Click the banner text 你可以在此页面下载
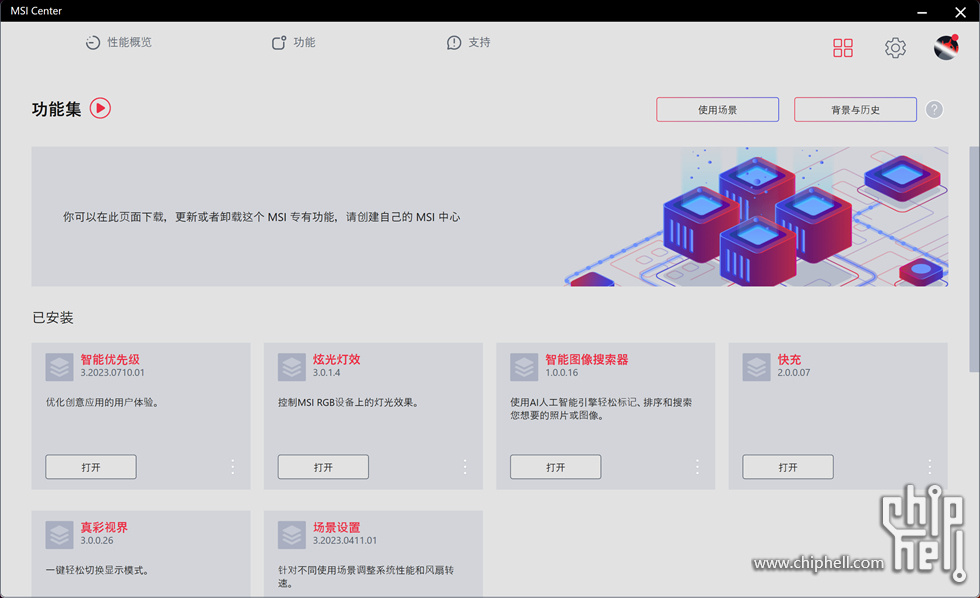Image resolution: width=980 pixels, height=598 pixels. (x=261, y=217)
